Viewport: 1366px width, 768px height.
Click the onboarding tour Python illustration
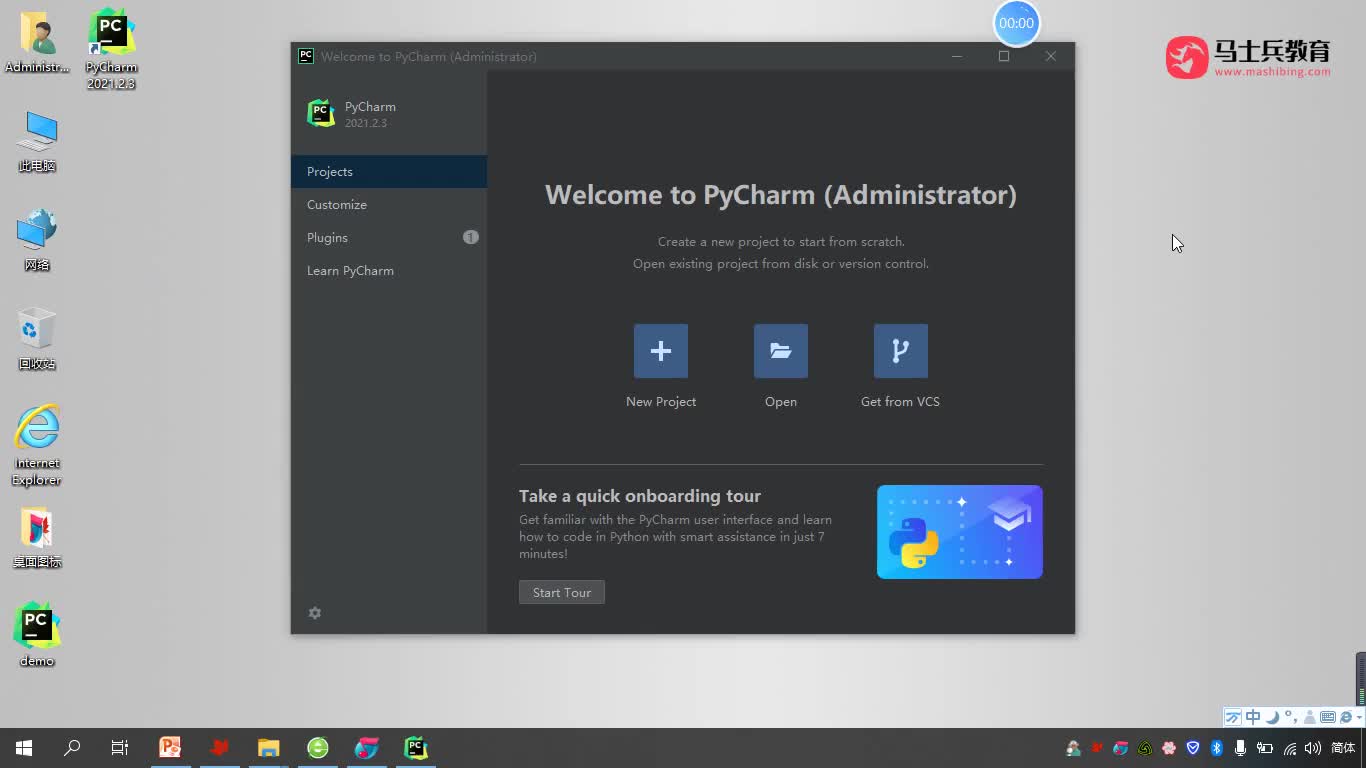(960, 532)
